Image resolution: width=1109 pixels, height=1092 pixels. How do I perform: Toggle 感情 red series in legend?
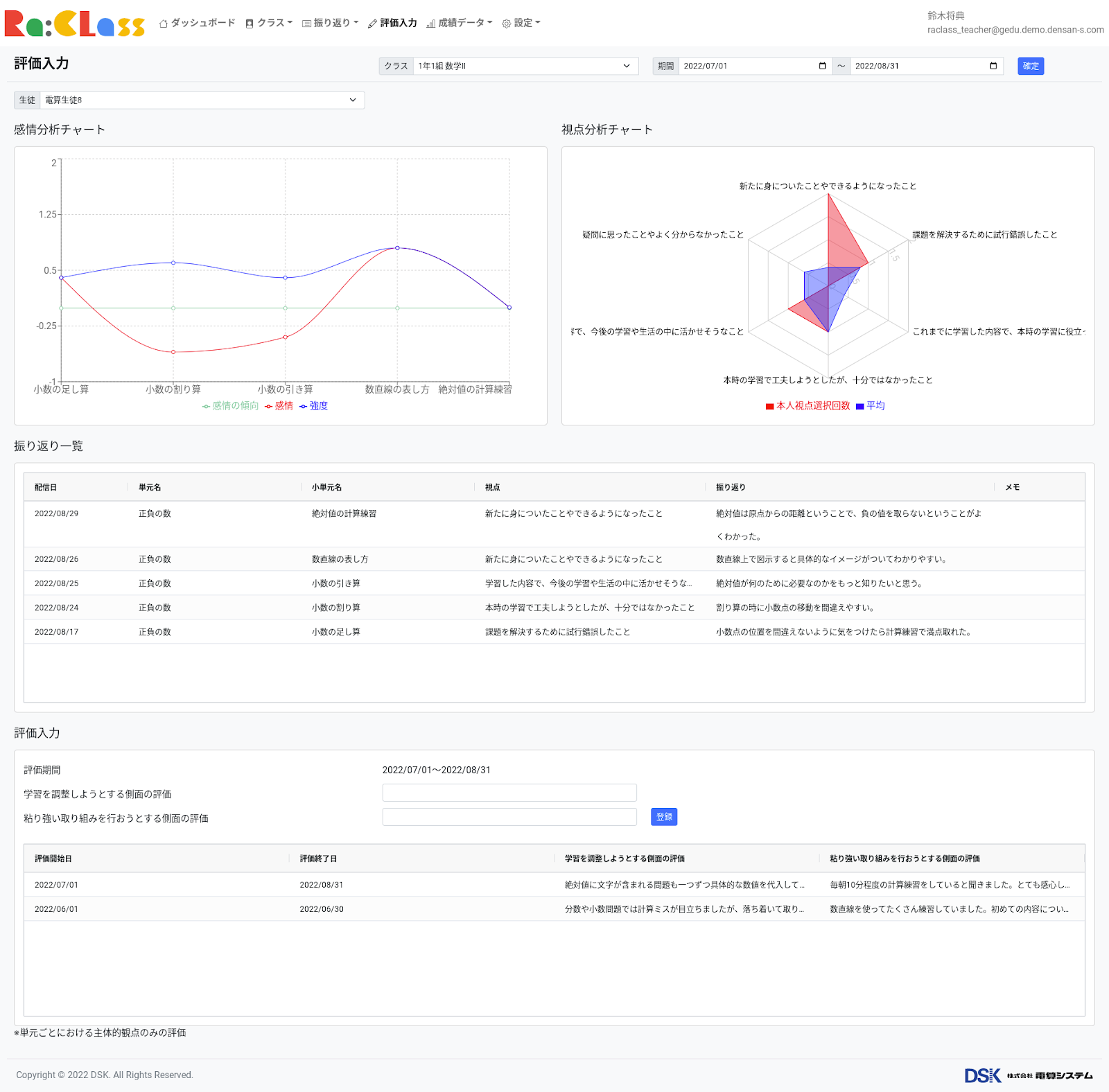coord(279,406)
